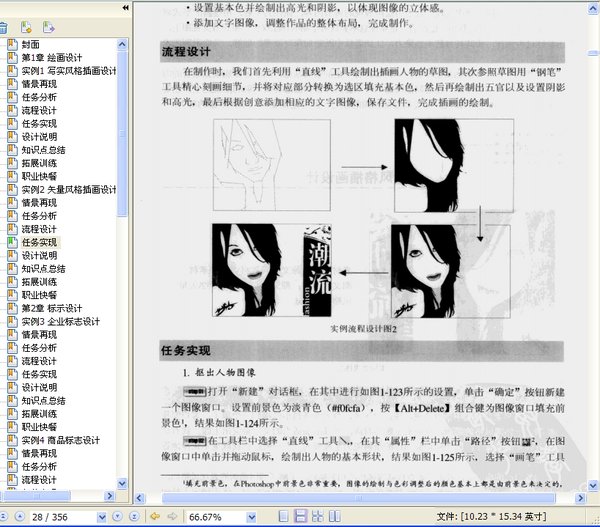Screen dimensions: 600x527
Task: Click the page number field showing 28 / 356
Action: click(64, 517)
